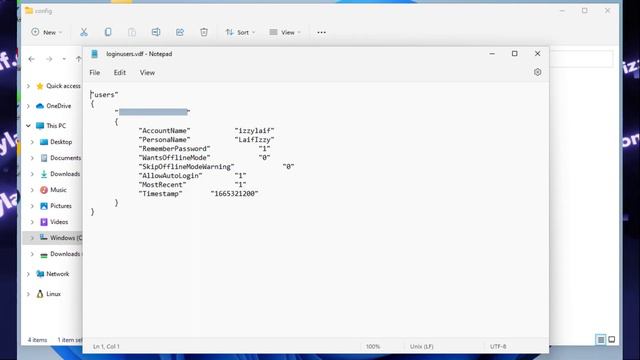Open the See more ellipsis menu in Explorer
The width and height of the screenshot is (640, 360).
[x=322, y=32]
